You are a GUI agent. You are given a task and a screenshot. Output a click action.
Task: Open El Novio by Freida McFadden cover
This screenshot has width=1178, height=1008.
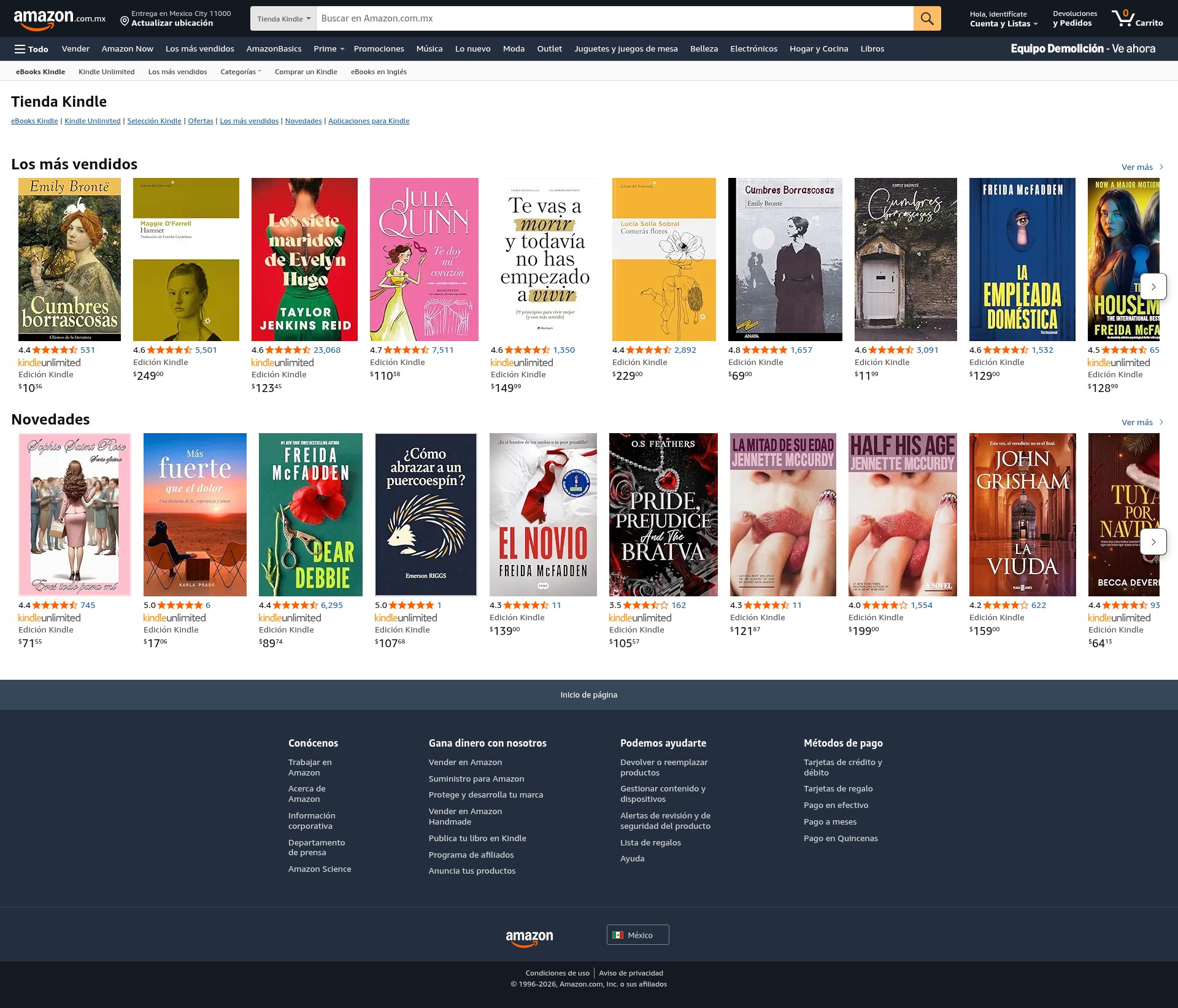click(543, 515)
